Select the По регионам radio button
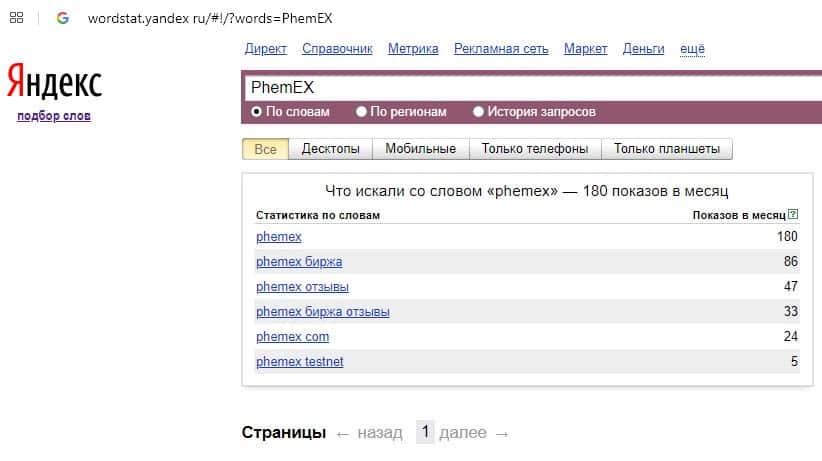 tap(361, 112)
